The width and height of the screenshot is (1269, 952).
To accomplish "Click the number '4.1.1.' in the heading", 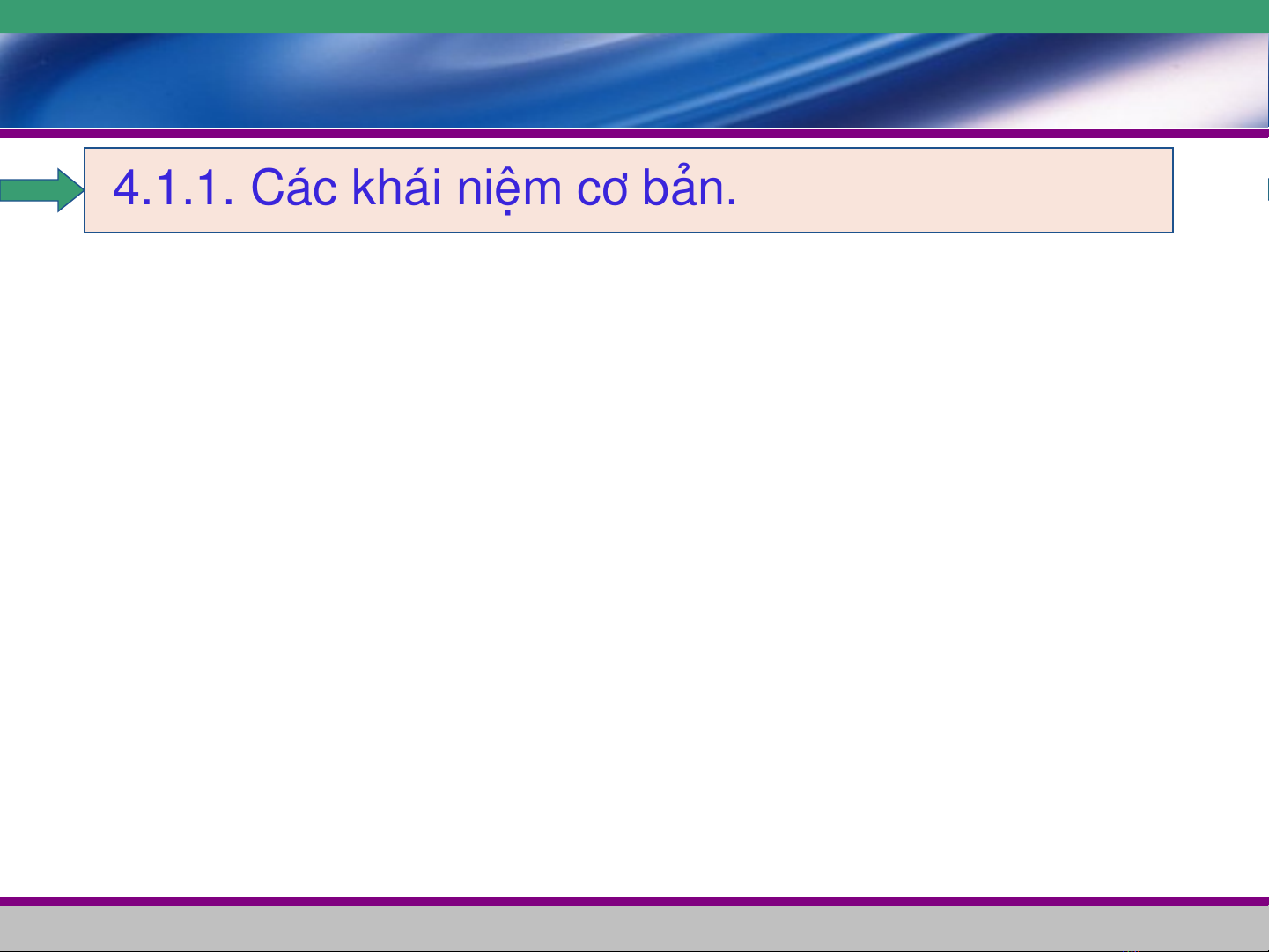I will [x=173, y=188].
